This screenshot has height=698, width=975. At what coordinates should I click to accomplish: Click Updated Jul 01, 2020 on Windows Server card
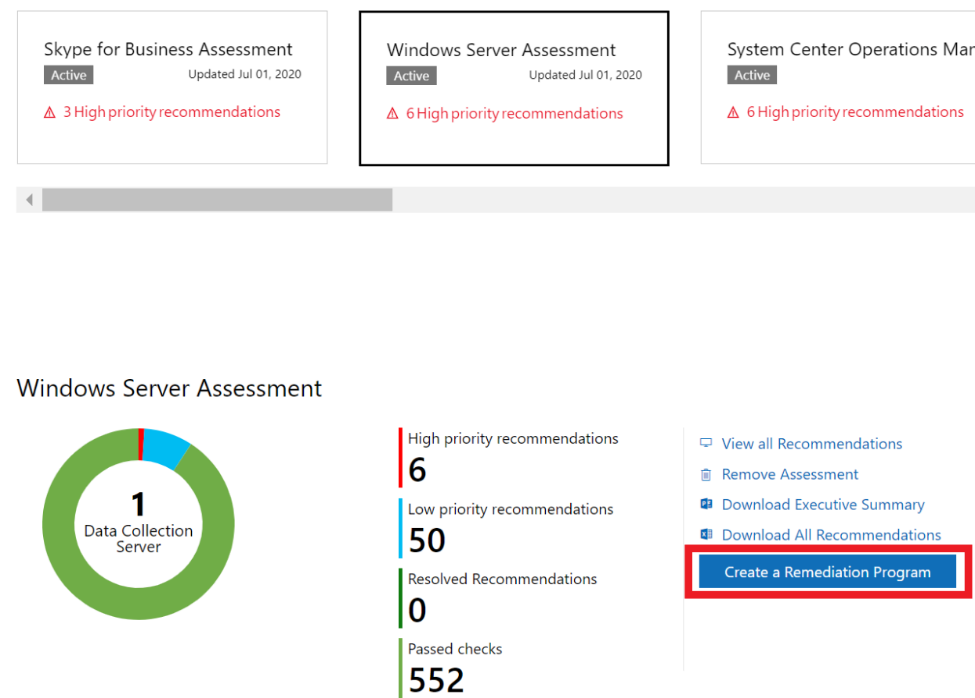585,75
